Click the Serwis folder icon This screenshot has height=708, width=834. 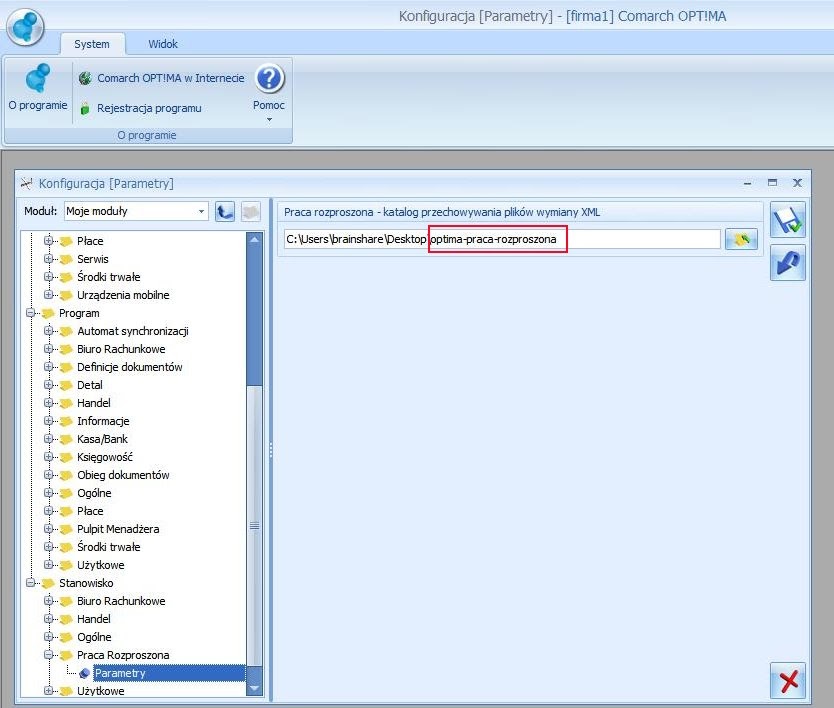point(66,260)
